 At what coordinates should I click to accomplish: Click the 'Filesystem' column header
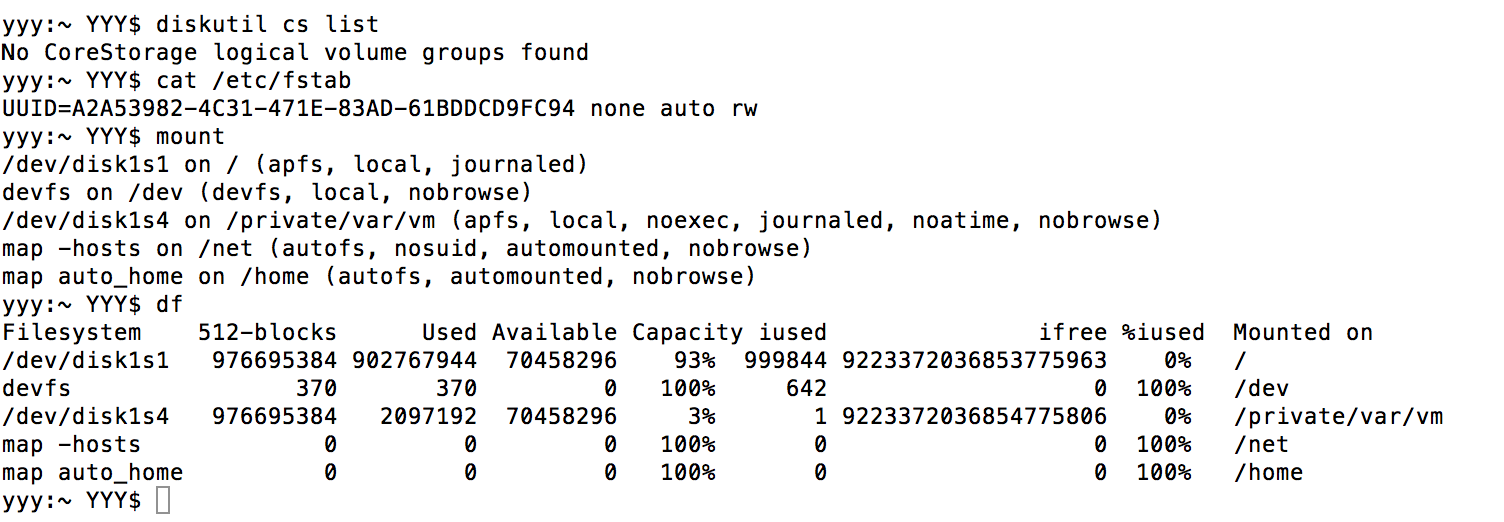[71, 332]
